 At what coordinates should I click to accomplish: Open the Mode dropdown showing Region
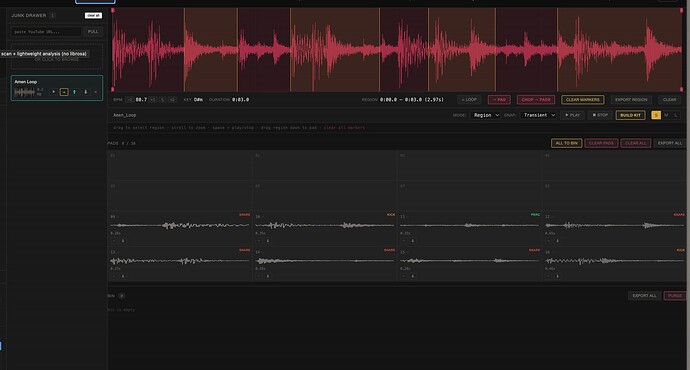click(x=485, y=115)
